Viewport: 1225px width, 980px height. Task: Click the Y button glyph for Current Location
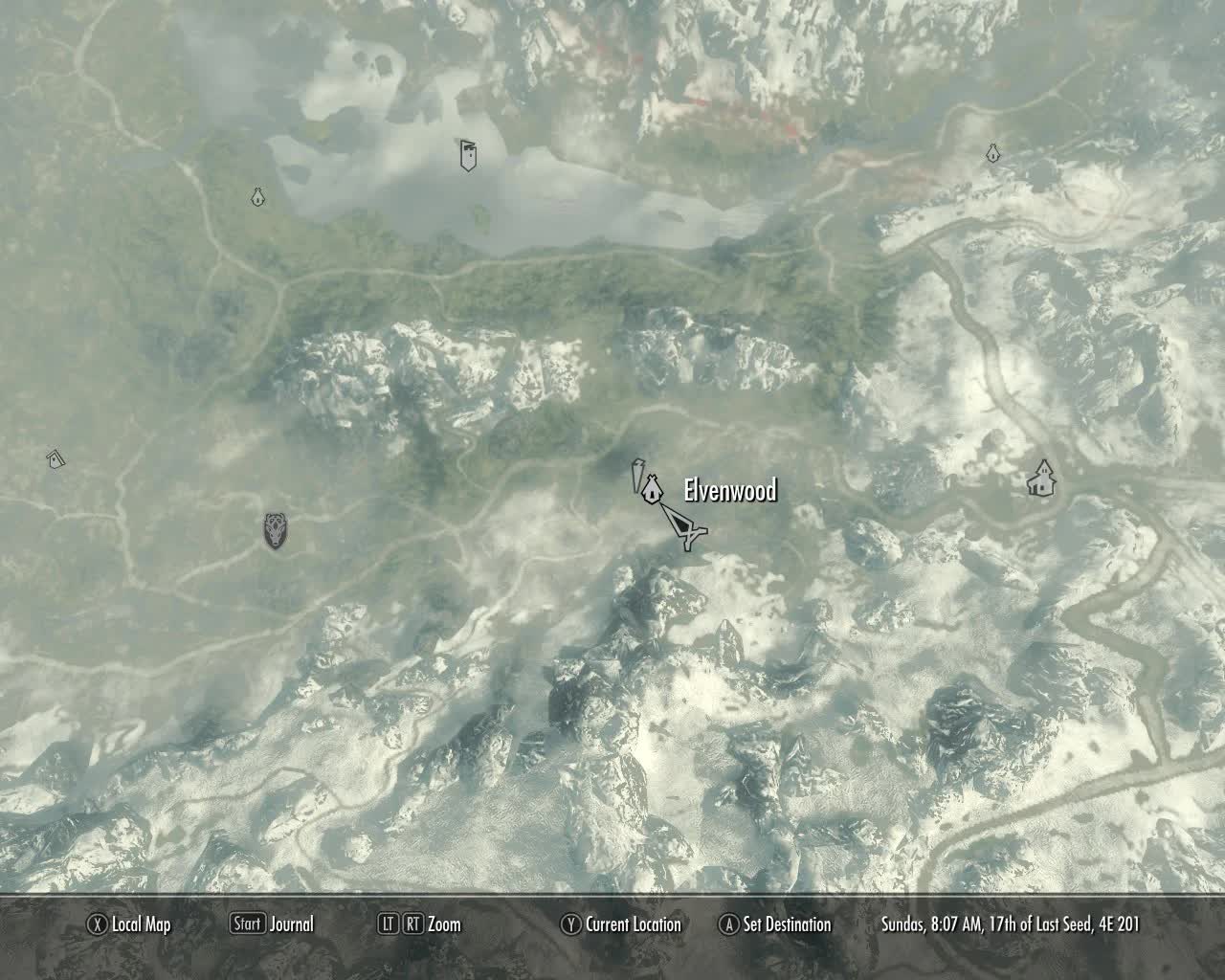click(571, 924)
